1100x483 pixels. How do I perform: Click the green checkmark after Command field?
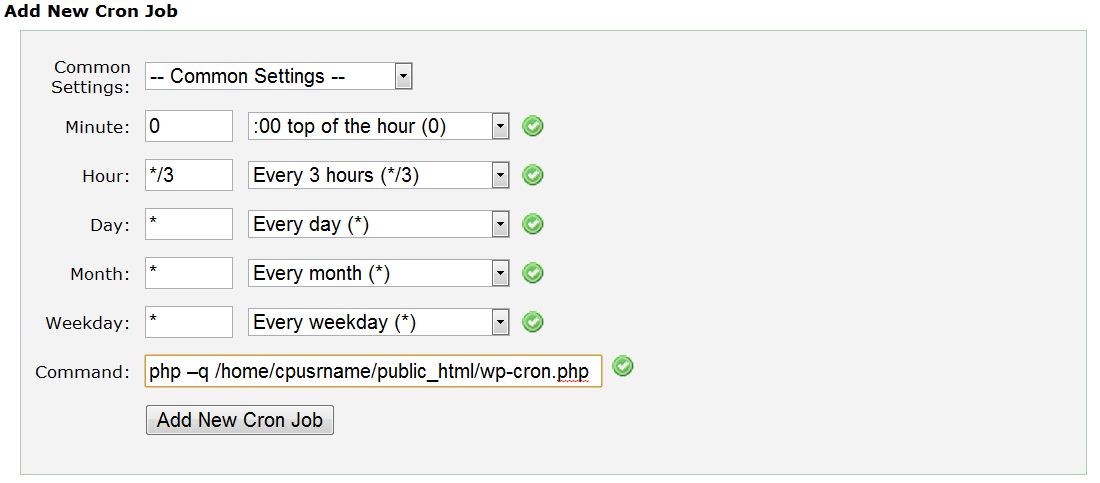tap(623, 367)
